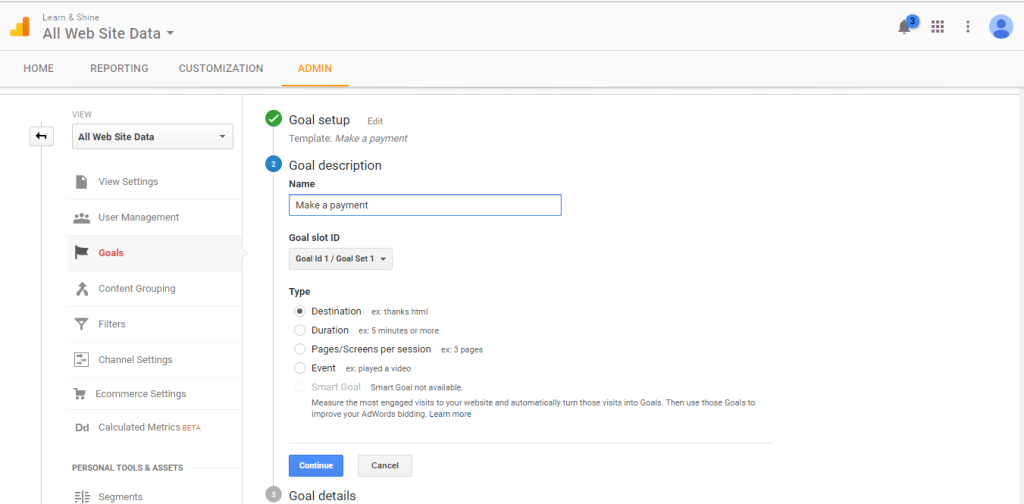Click the Calculated Metrics Dd icon
Viewport: 1024px width, 504px height.
point(82,428)
